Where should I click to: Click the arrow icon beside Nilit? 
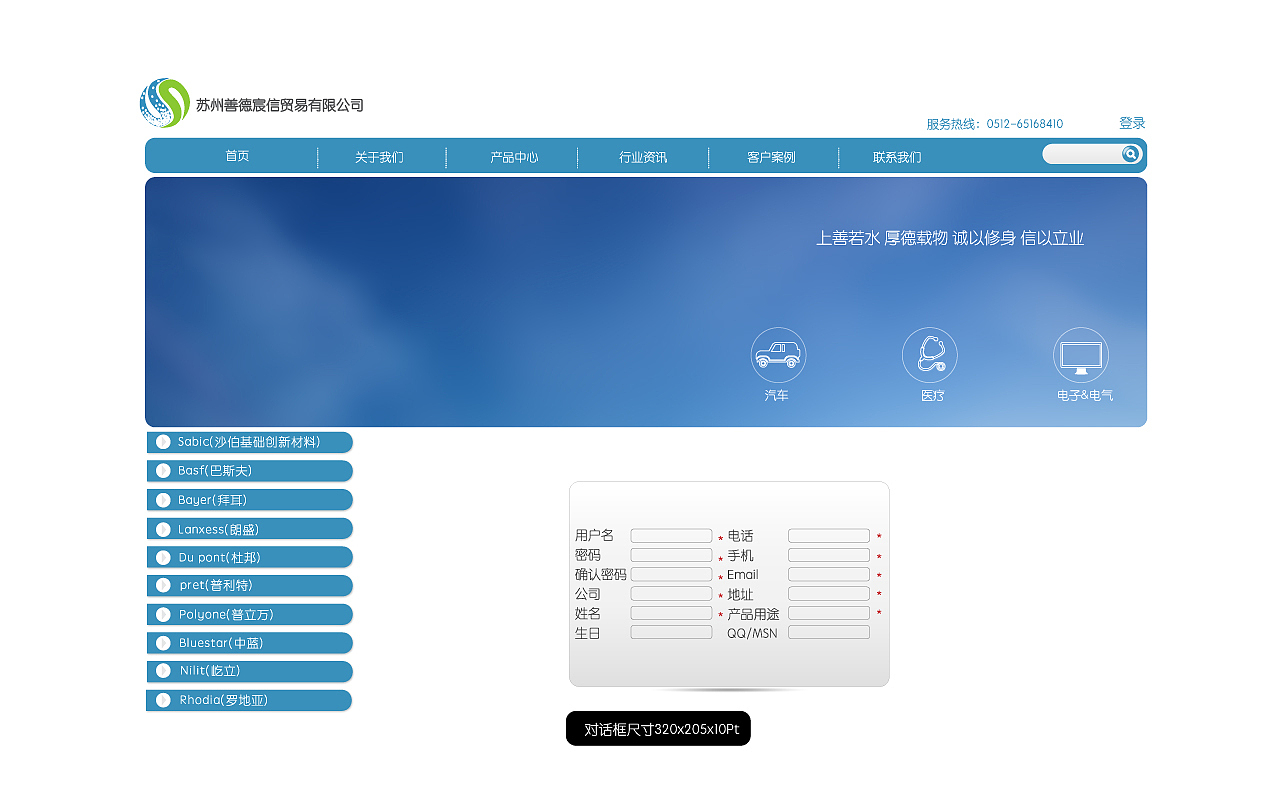click(164, 671)
